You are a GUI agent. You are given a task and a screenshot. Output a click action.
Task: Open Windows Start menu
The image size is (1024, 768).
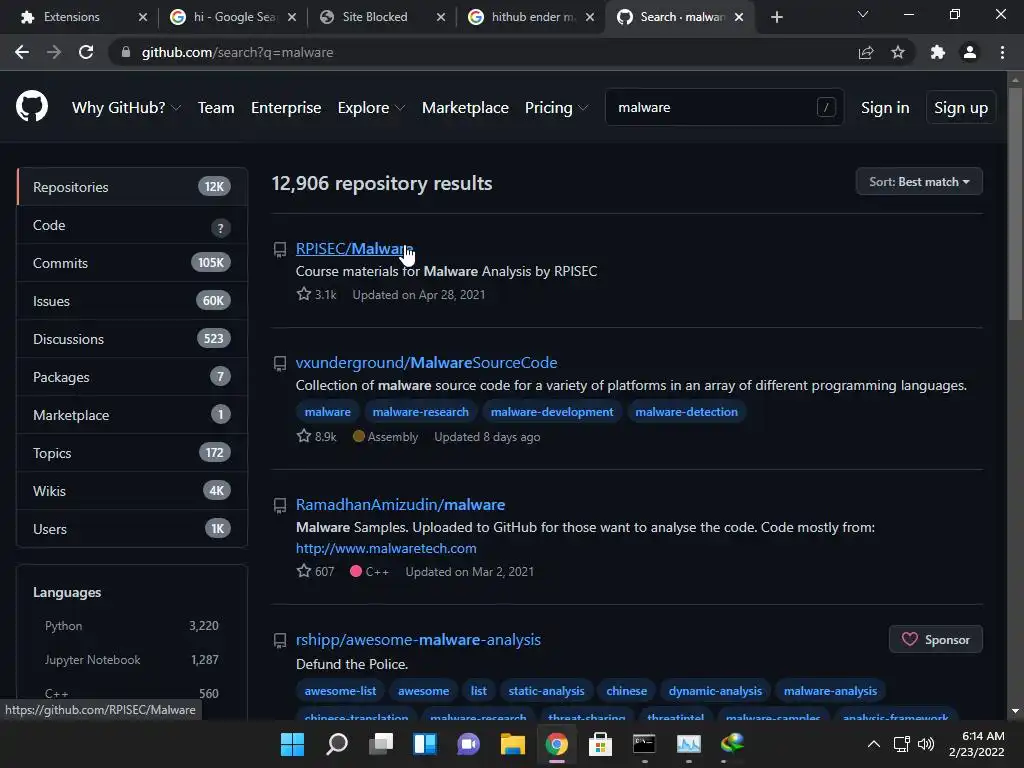point(293,744)
